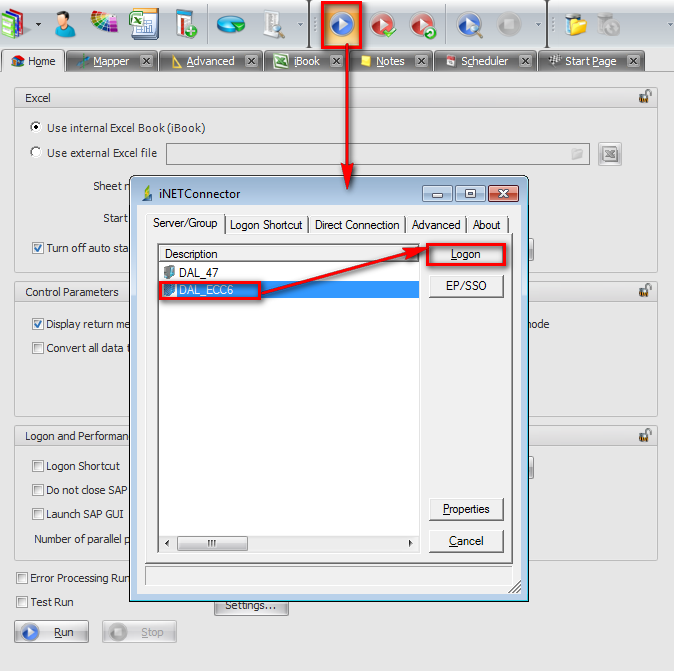674x671 pixels.
Task: Toggle Turn off auto start checkbox
Action: coord(38,248)
